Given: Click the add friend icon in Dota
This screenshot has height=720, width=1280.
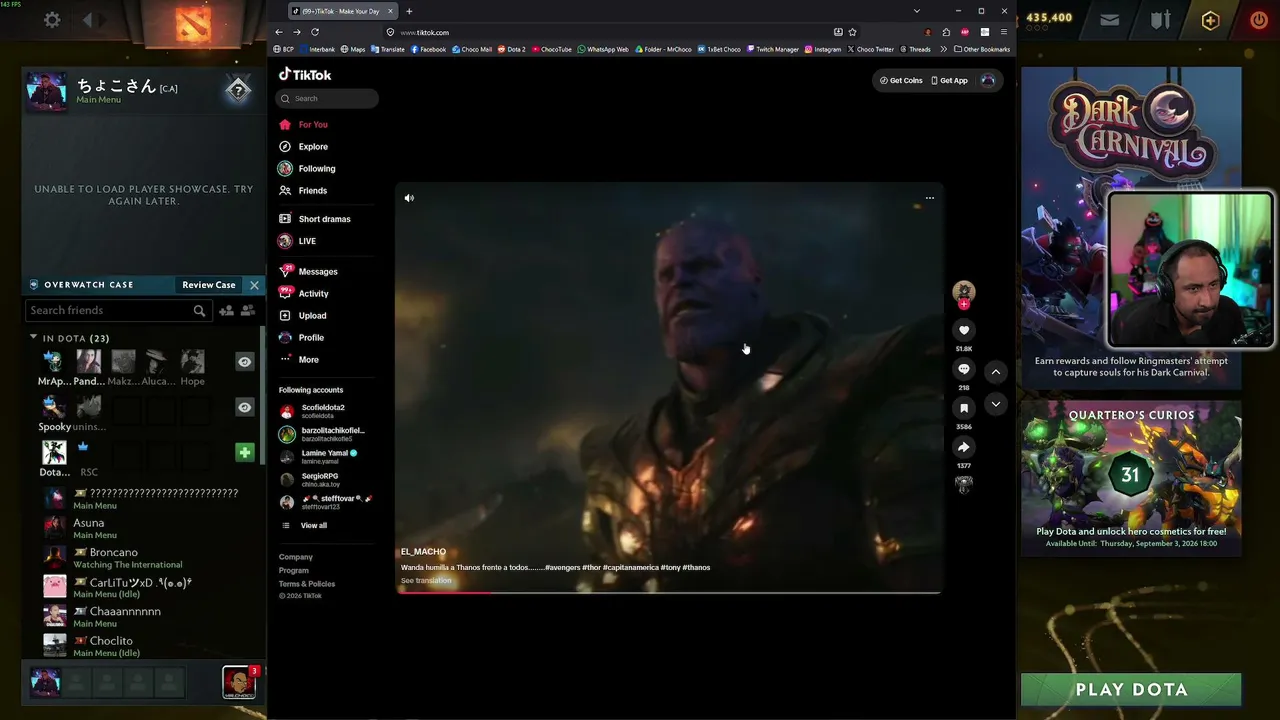Looking at the screenshot, I should pos(227,311).
